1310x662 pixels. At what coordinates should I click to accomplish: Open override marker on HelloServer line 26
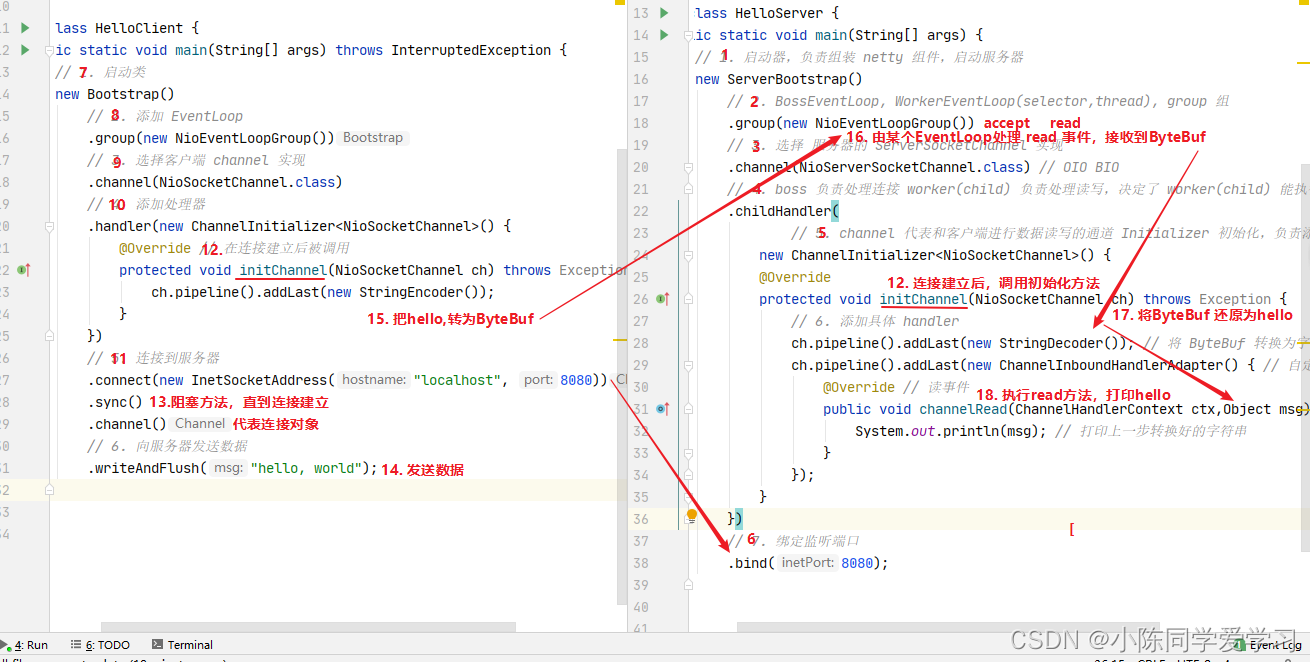662,299
